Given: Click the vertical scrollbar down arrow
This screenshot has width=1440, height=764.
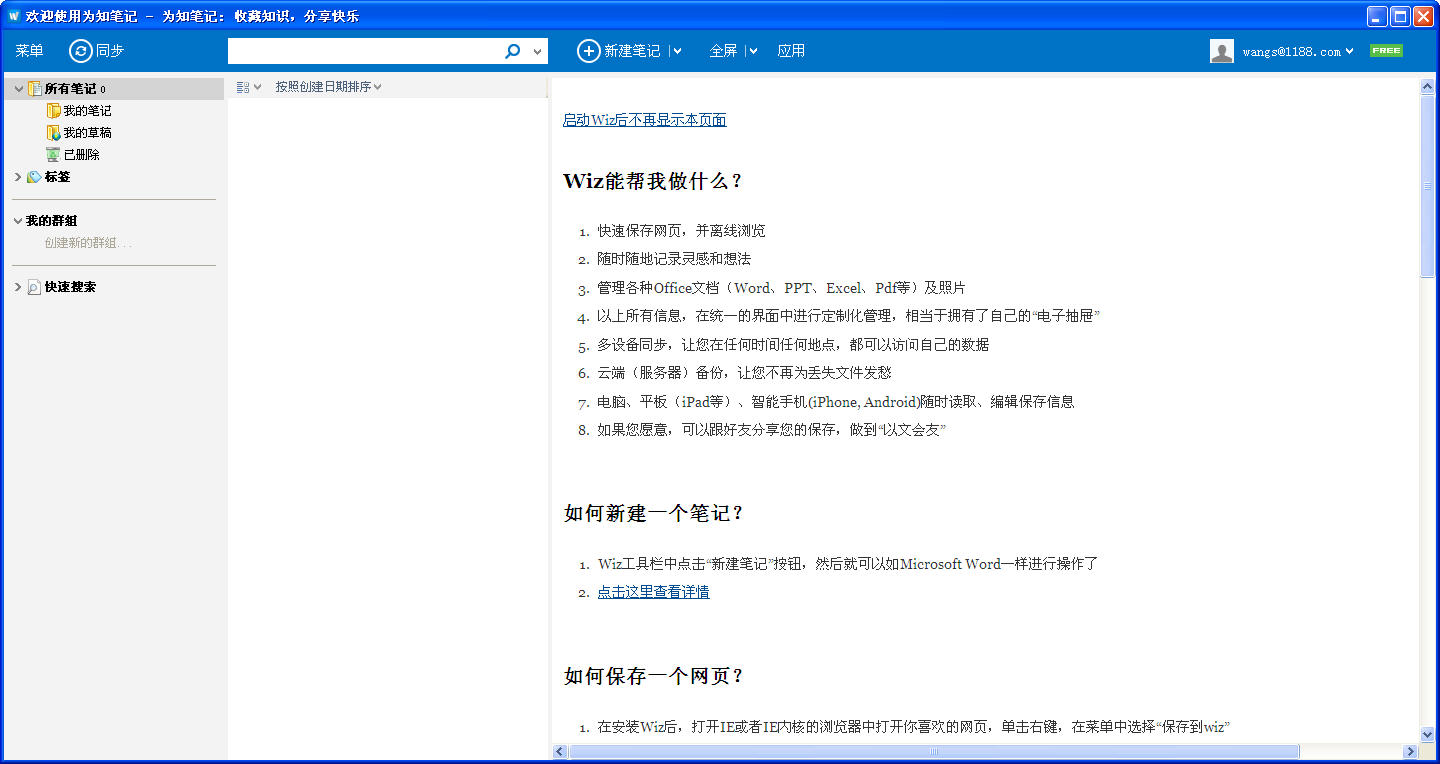Looking at the screenshot, I should coord(1427,735).
